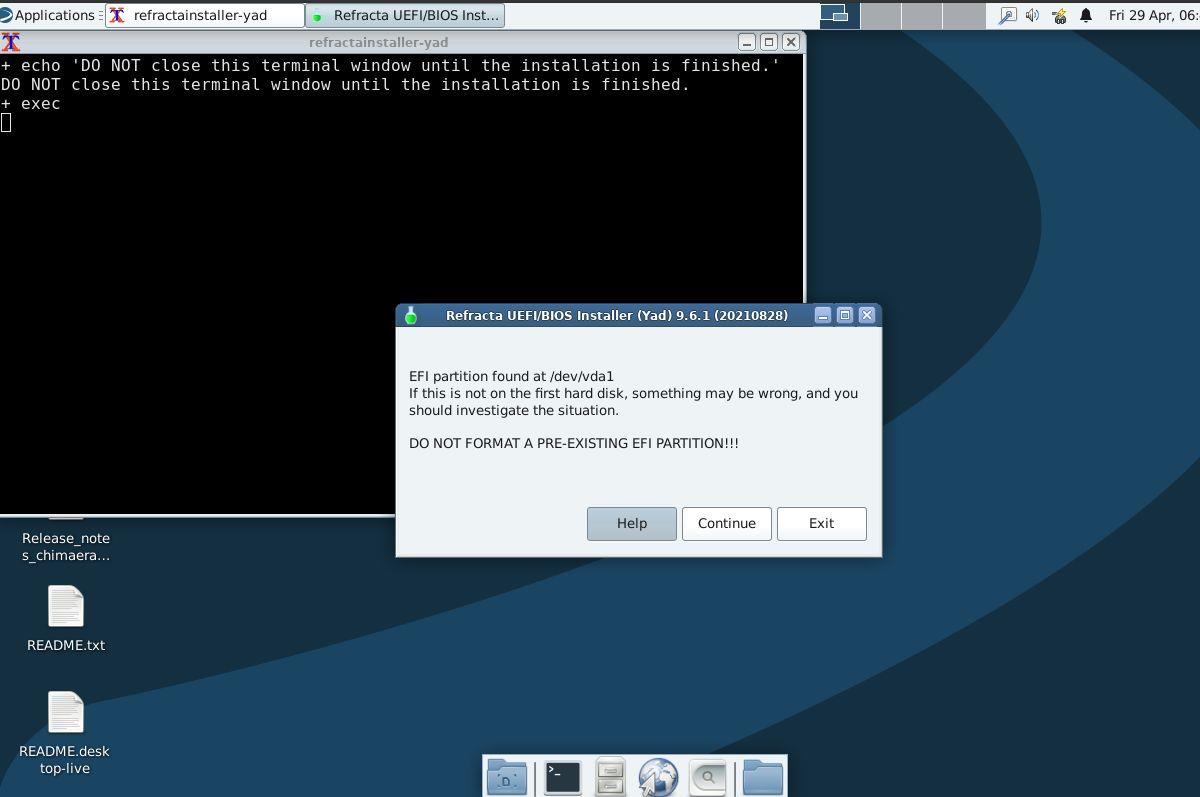Click Exit in the installer dialog
Screen dimensions: 1200x797
(x=821, y=523)
